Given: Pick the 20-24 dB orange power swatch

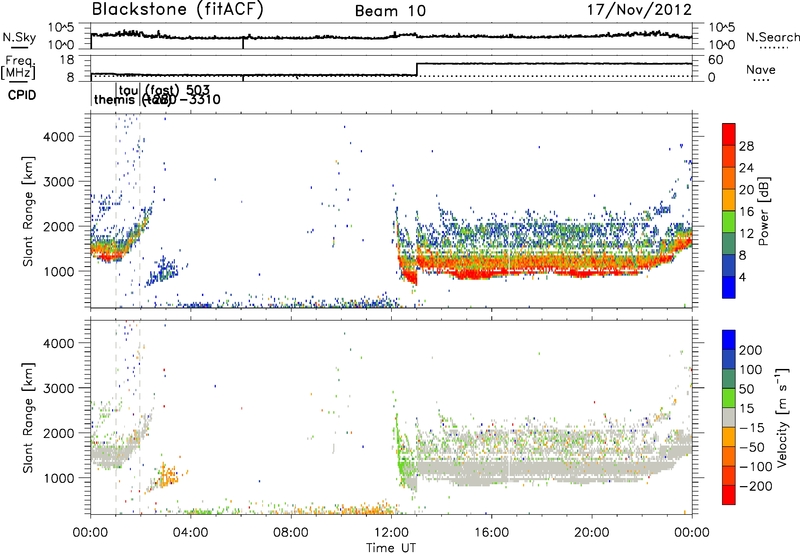Looking at the screenshot, I should 729,178.
